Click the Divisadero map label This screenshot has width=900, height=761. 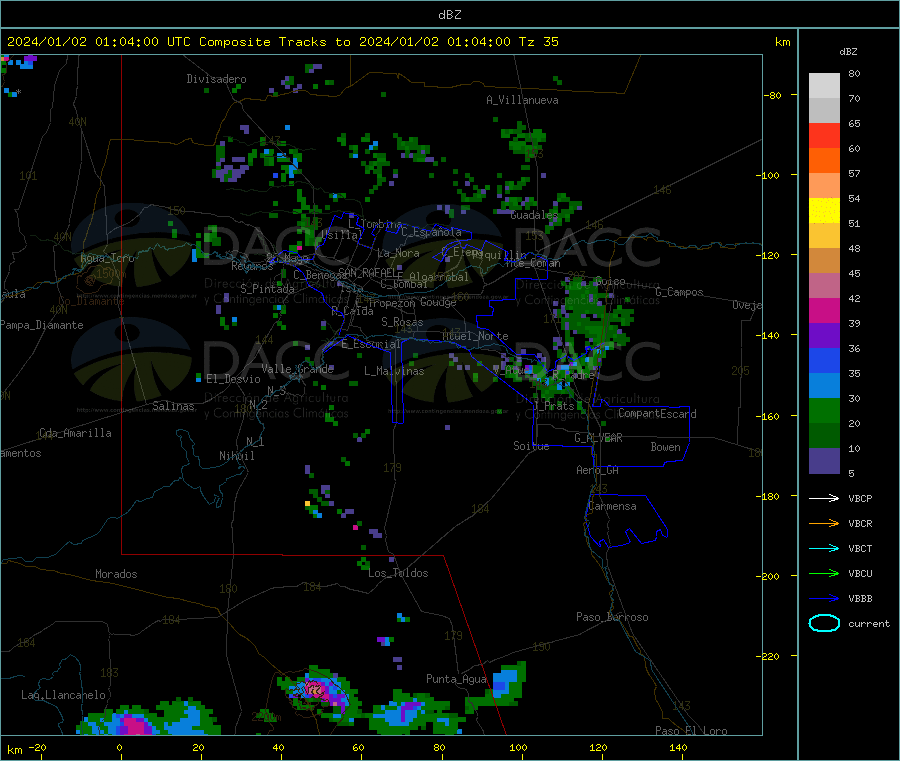pos(216,79)
